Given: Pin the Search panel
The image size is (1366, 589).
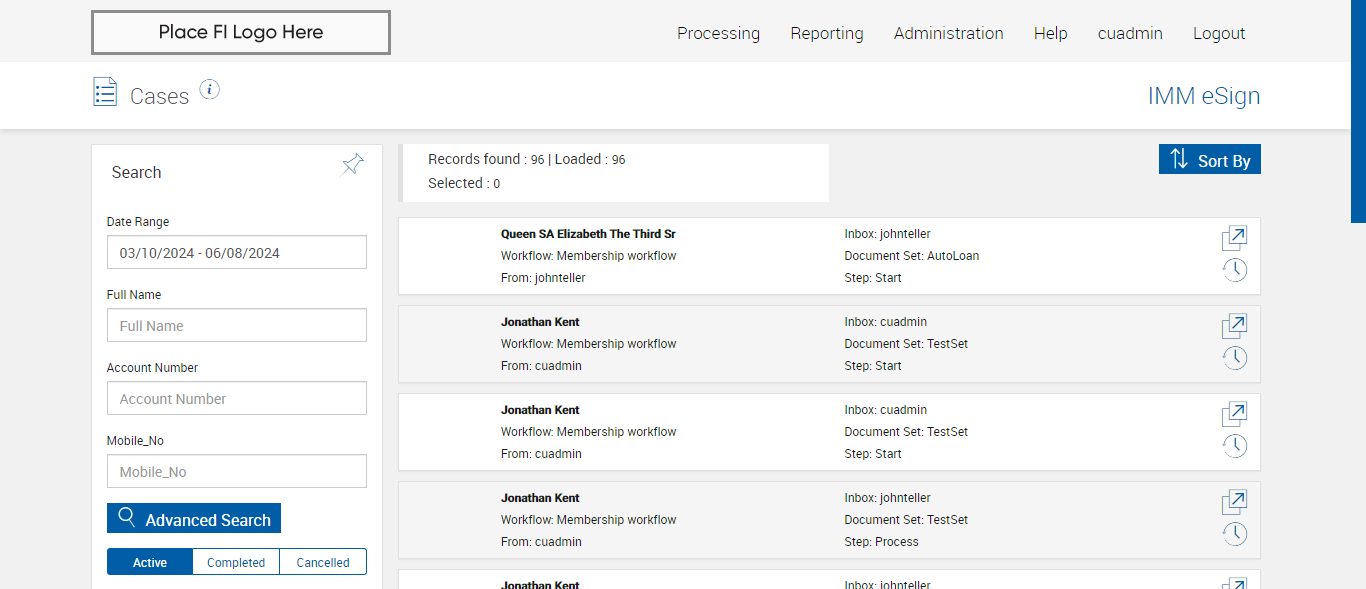Looking at the screenshot, I should point(353,164).
